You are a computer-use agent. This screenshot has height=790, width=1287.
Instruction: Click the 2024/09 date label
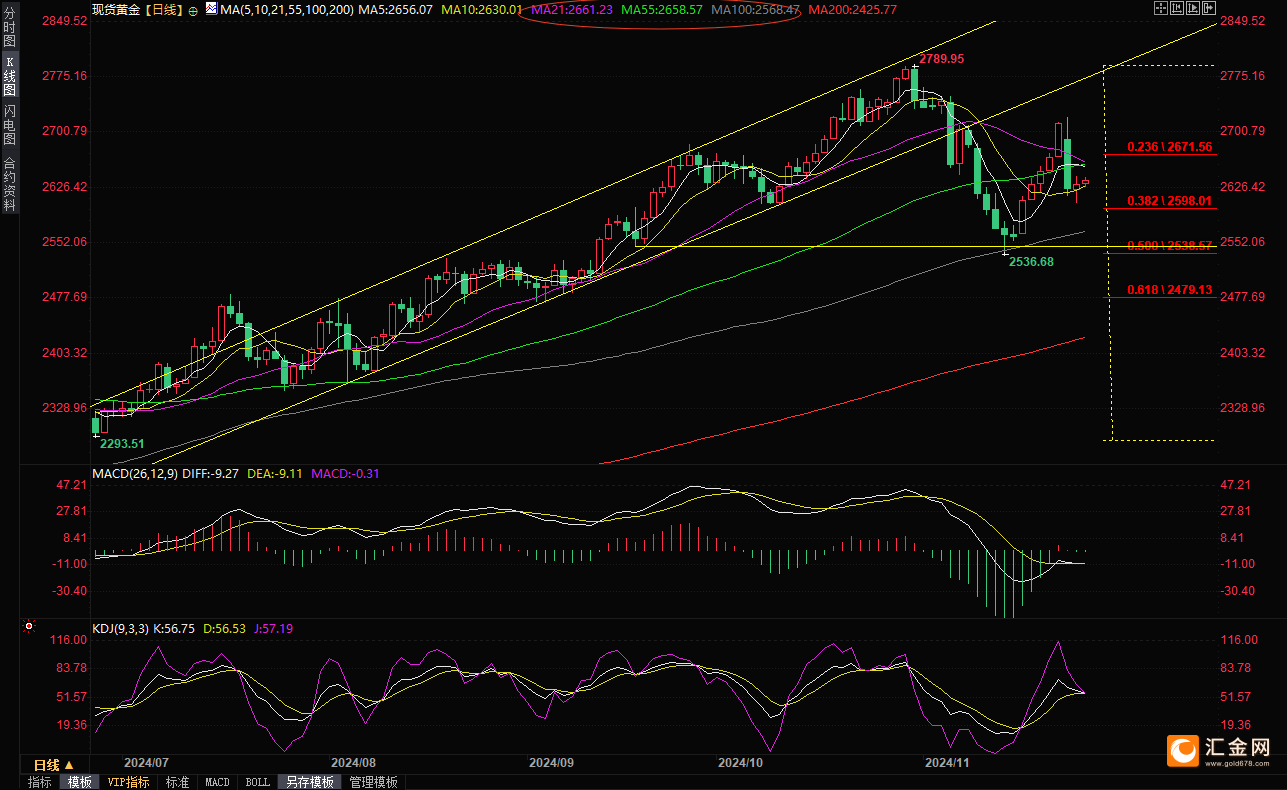coord(551,762)
